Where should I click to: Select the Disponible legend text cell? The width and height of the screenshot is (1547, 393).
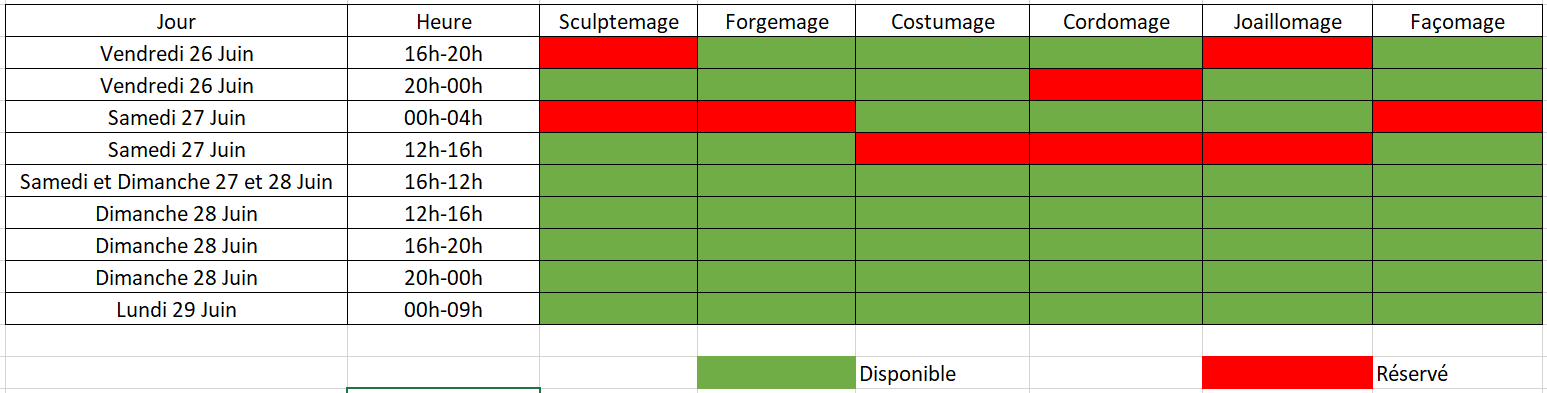point(942,373)
